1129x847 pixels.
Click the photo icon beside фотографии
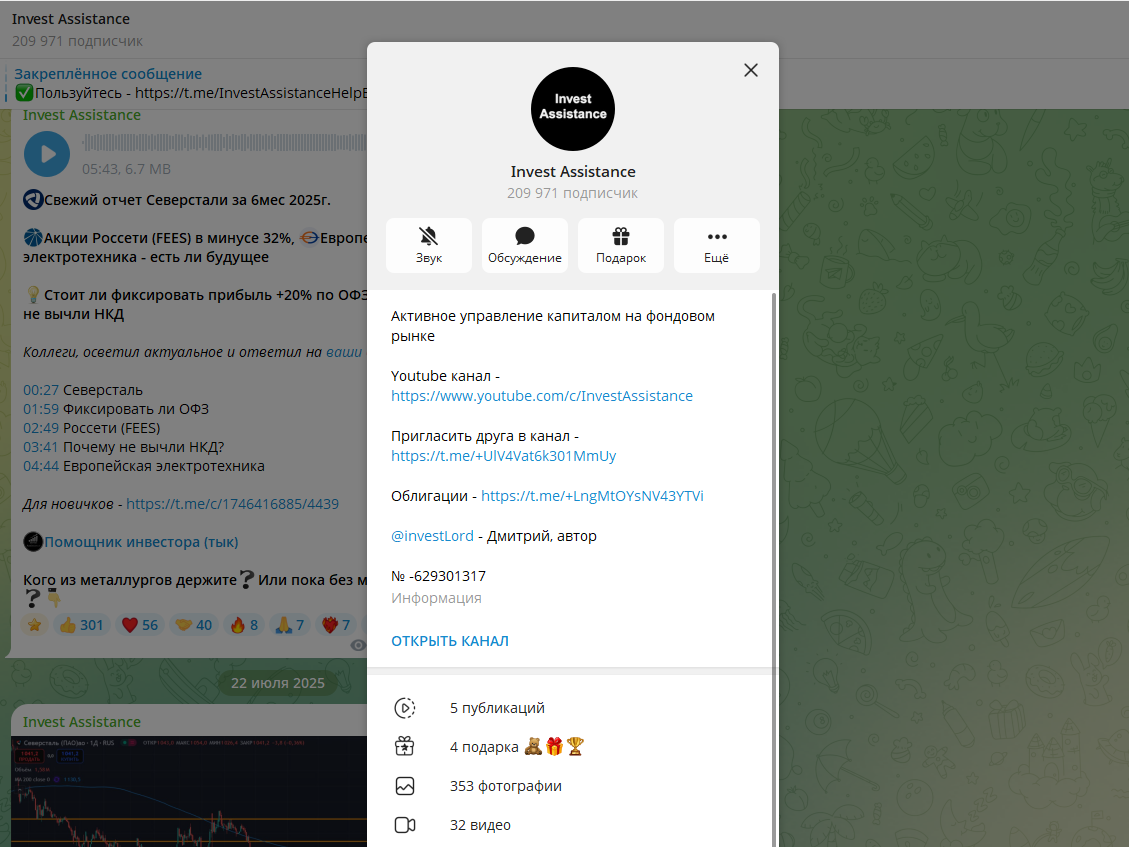click(405, 786)
